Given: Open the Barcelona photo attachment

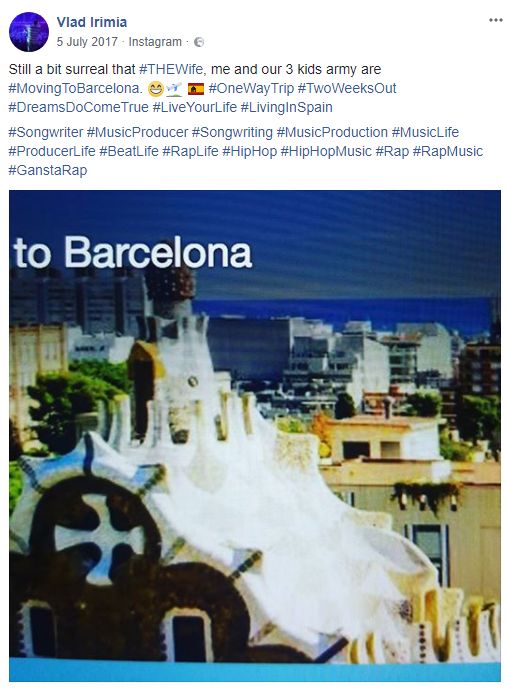Looking at the screenshot, I should coord(255,435).
